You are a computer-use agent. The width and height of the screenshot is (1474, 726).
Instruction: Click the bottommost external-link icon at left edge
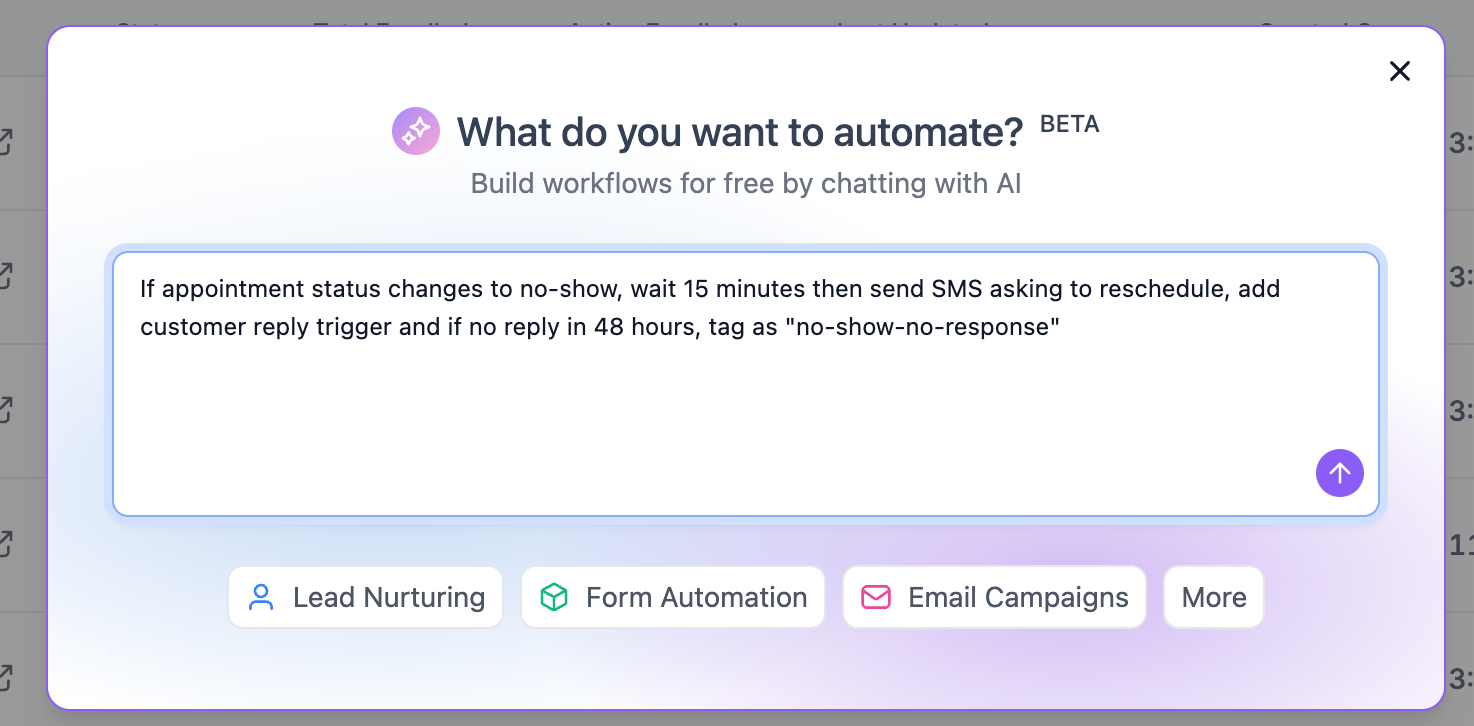click(5, 678)
